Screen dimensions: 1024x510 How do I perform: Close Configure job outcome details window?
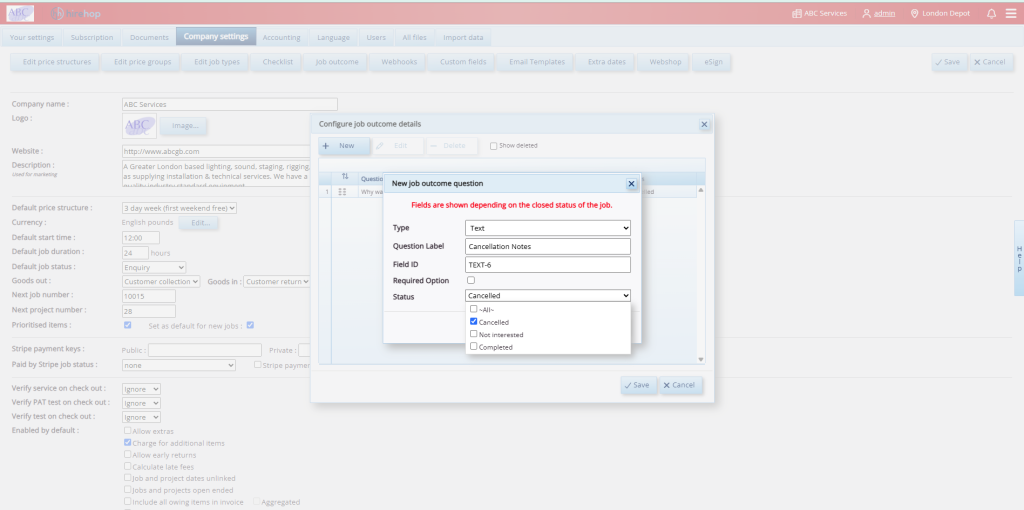click(x=704, y=124)
